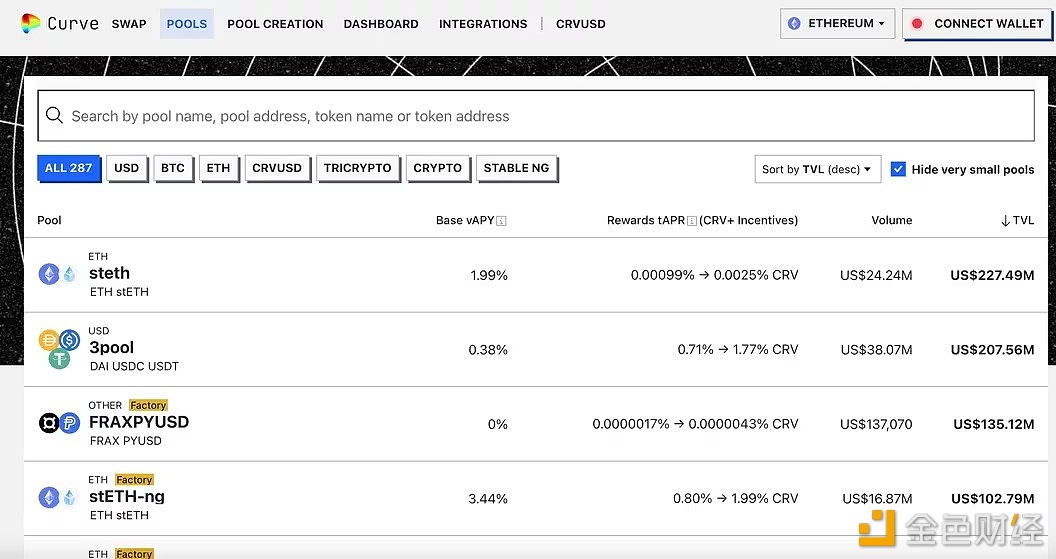Click rewards text 0.71% → 1.77% CRV
This screenshot has width=1056, height=559.
[x=737, y=350]
